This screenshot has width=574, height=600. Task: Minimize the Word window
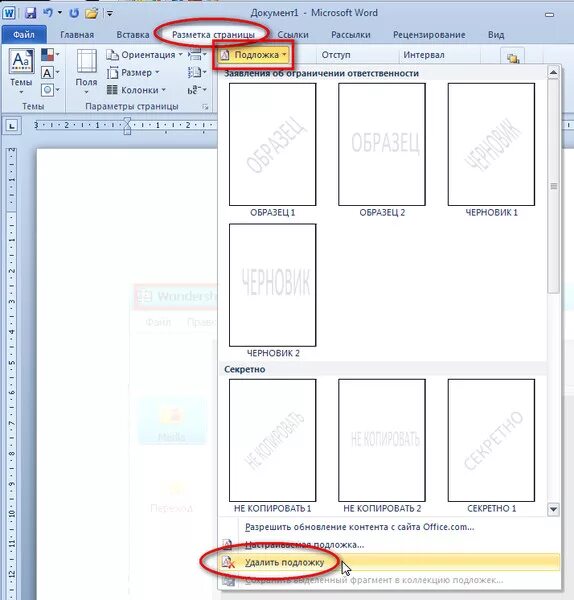[550, 15]
